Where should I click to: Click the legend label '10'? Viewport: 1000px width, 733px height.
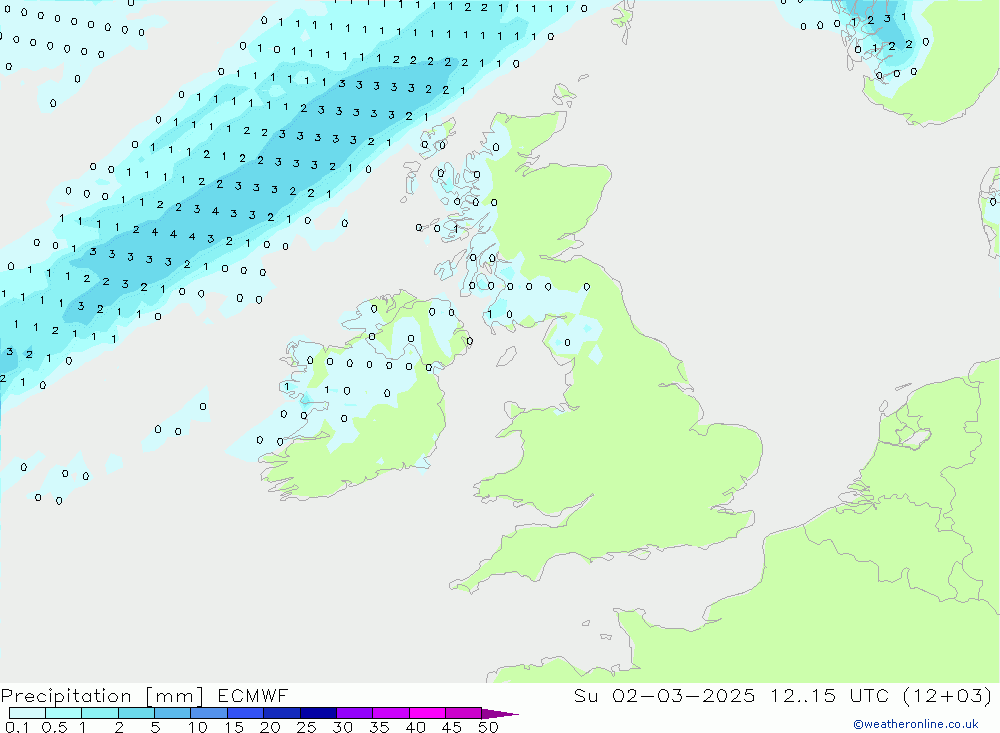[x=198, y=727]
